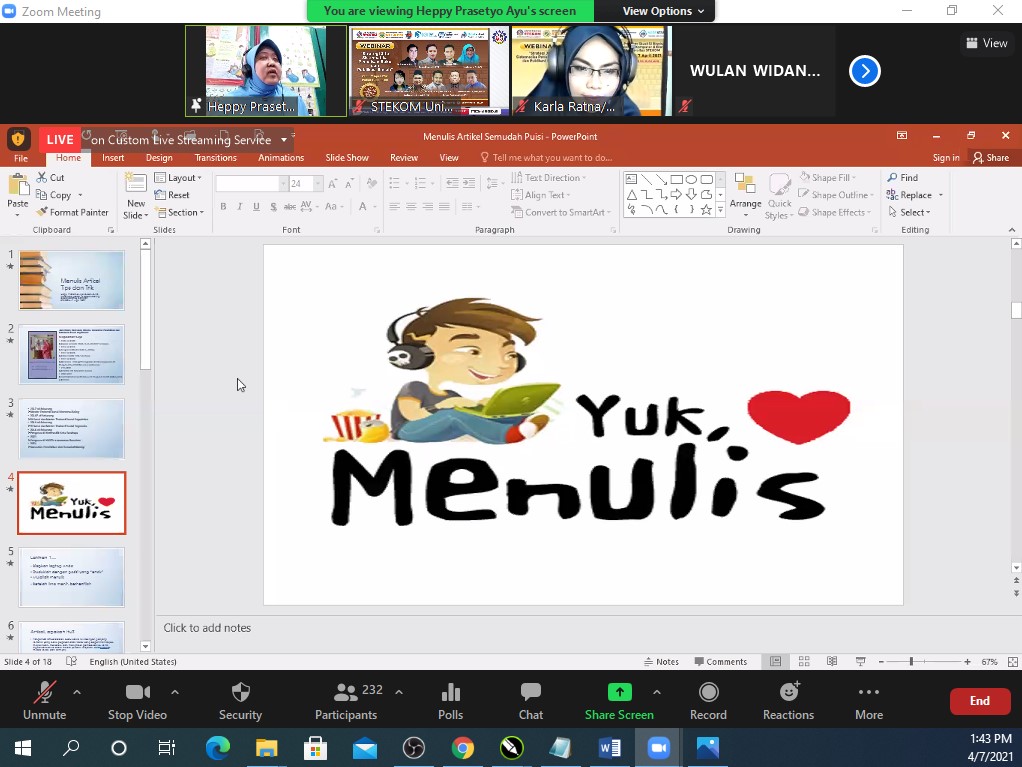Click Sign in on PowerPoint
This screenshot has width=1022, height=767.
coord(946,158)
